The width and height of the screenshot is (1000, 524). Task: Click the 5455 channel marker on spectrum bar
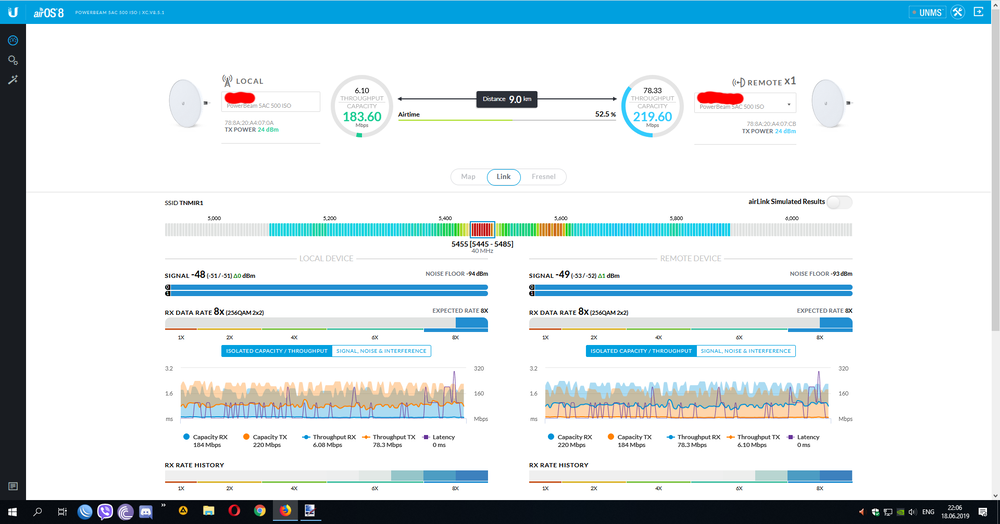click(x=482, y=229)
